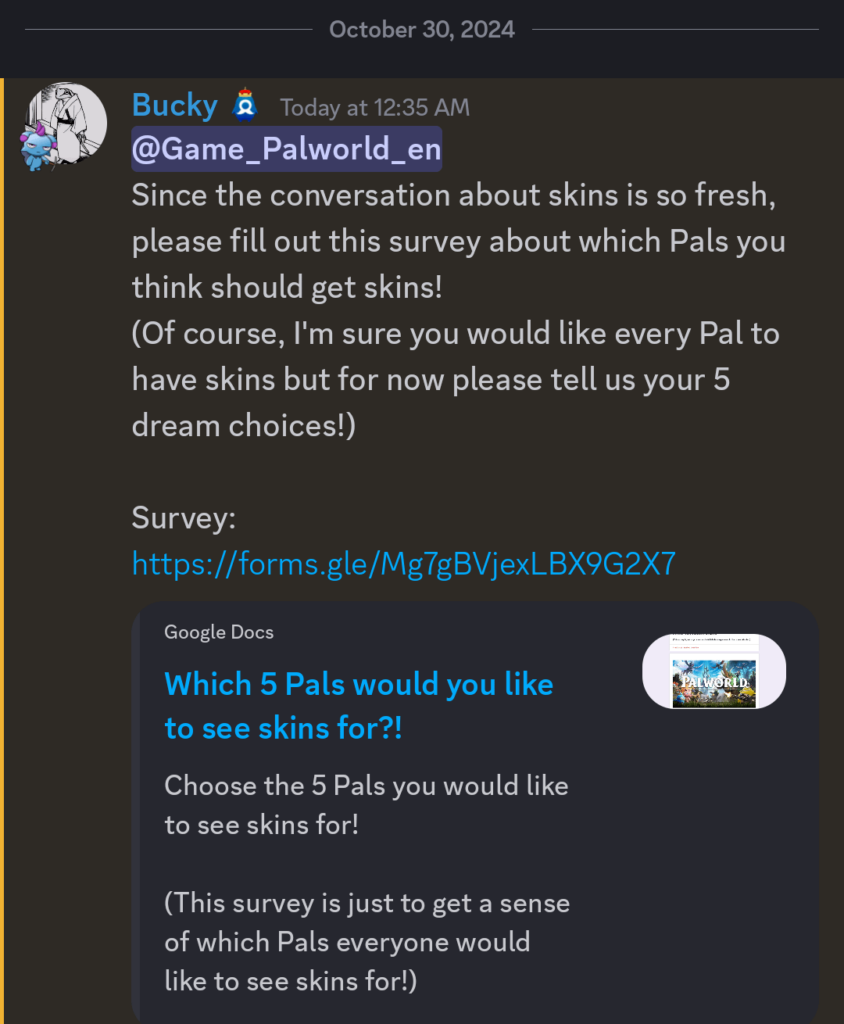Screen dimensions: 844x1024
Task: Click the Choose the 5 Pals embed description
Action: [366, 805]
